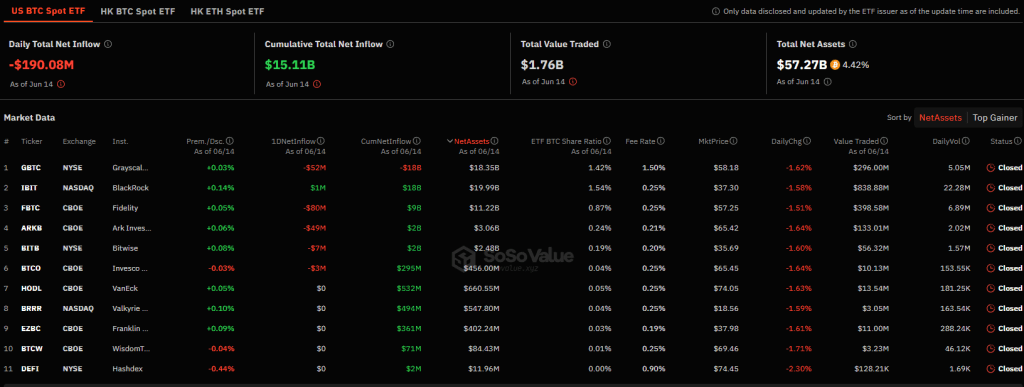Click info icon next to Cumulative Total Net Inflow
Image resolution: width=1024 pixels, height=387 pixels.
click(x=390, y=44)
